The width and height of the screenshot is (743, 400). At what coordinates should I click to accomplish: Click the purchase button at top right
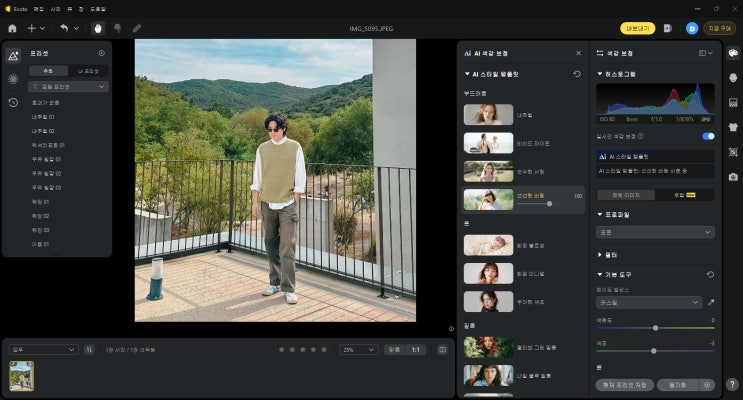[719, 28]
